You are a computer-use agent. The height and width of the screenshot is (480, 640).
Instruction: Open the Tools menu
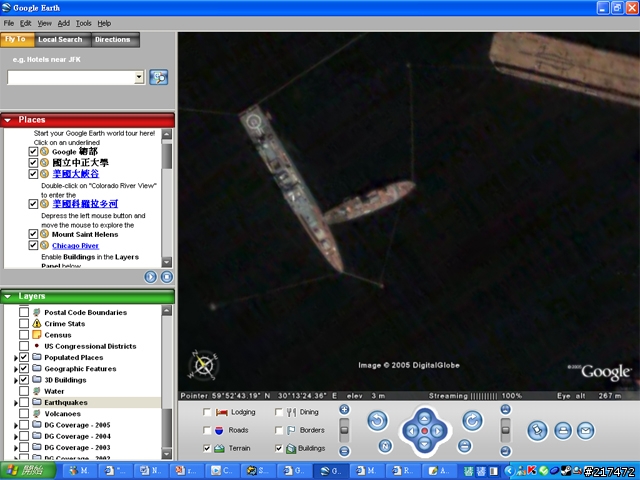click(83, 23)
